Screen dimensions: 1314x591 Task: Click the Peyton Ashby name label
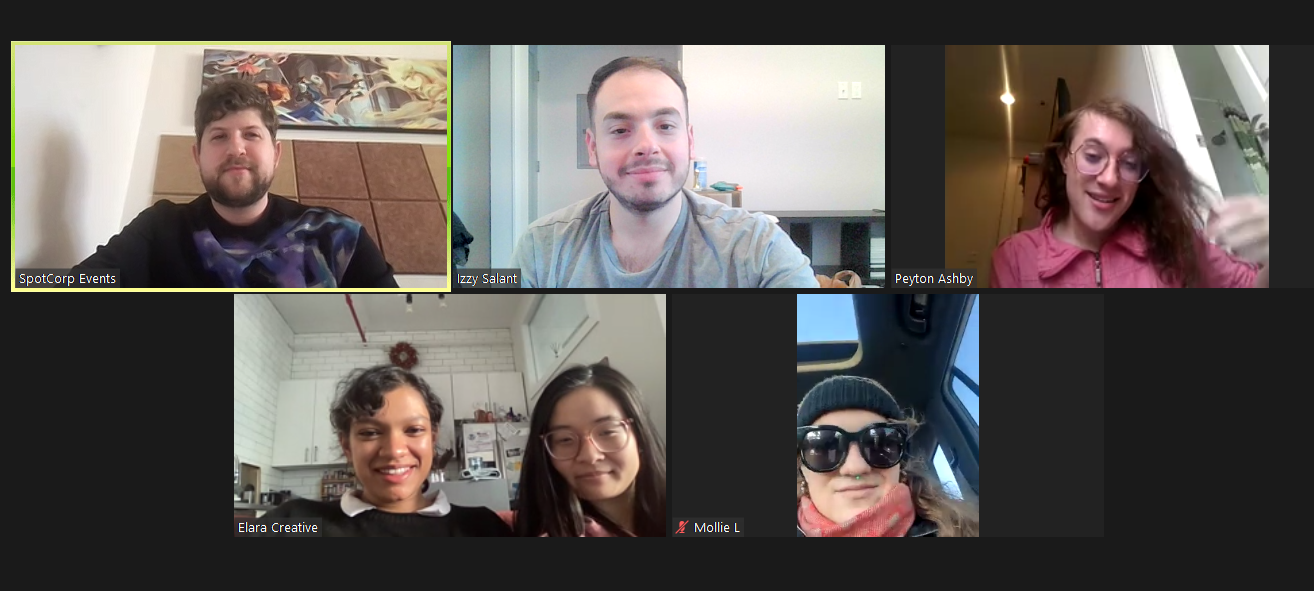pos(934,279)
